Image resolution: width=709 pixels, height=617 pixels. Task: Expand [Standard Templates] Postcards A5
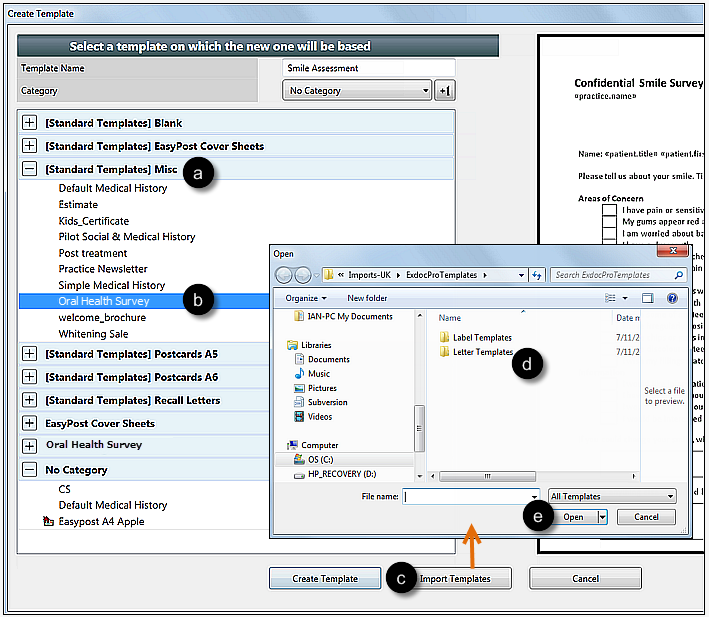tap(29, 353)
